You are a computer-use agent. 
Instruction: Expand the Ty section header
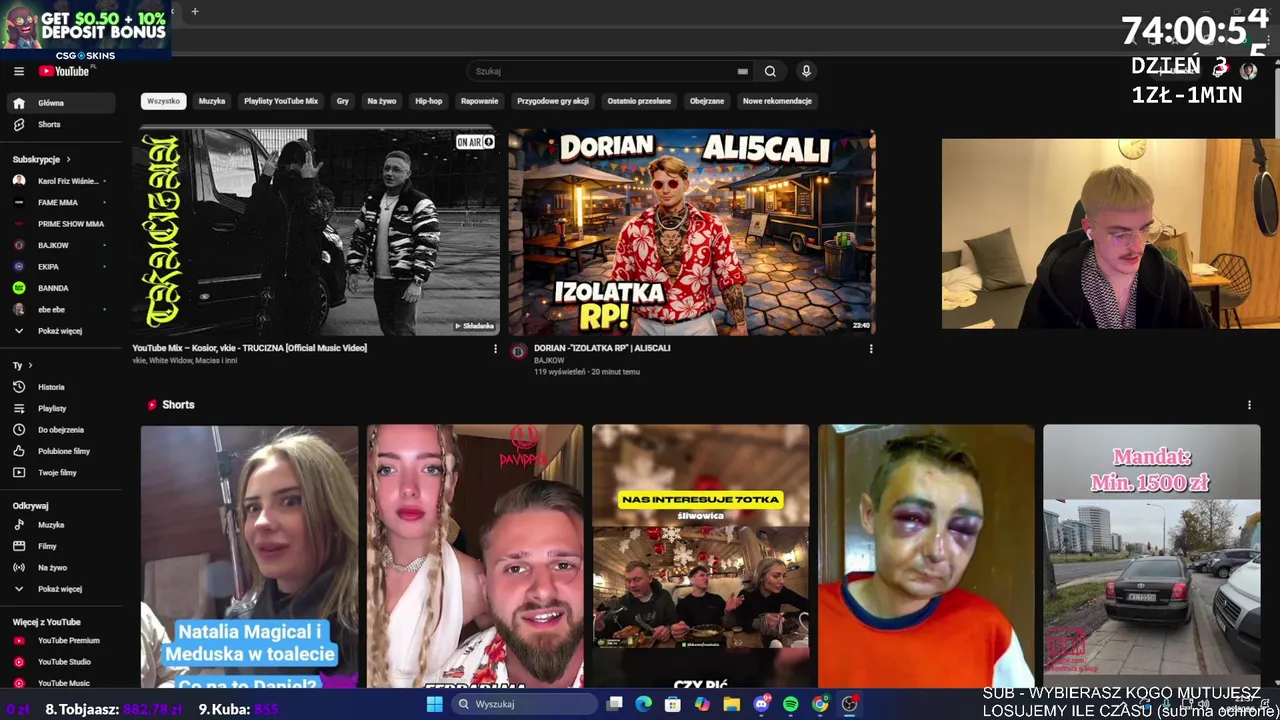pyautogui.click(x=23, y=366)
